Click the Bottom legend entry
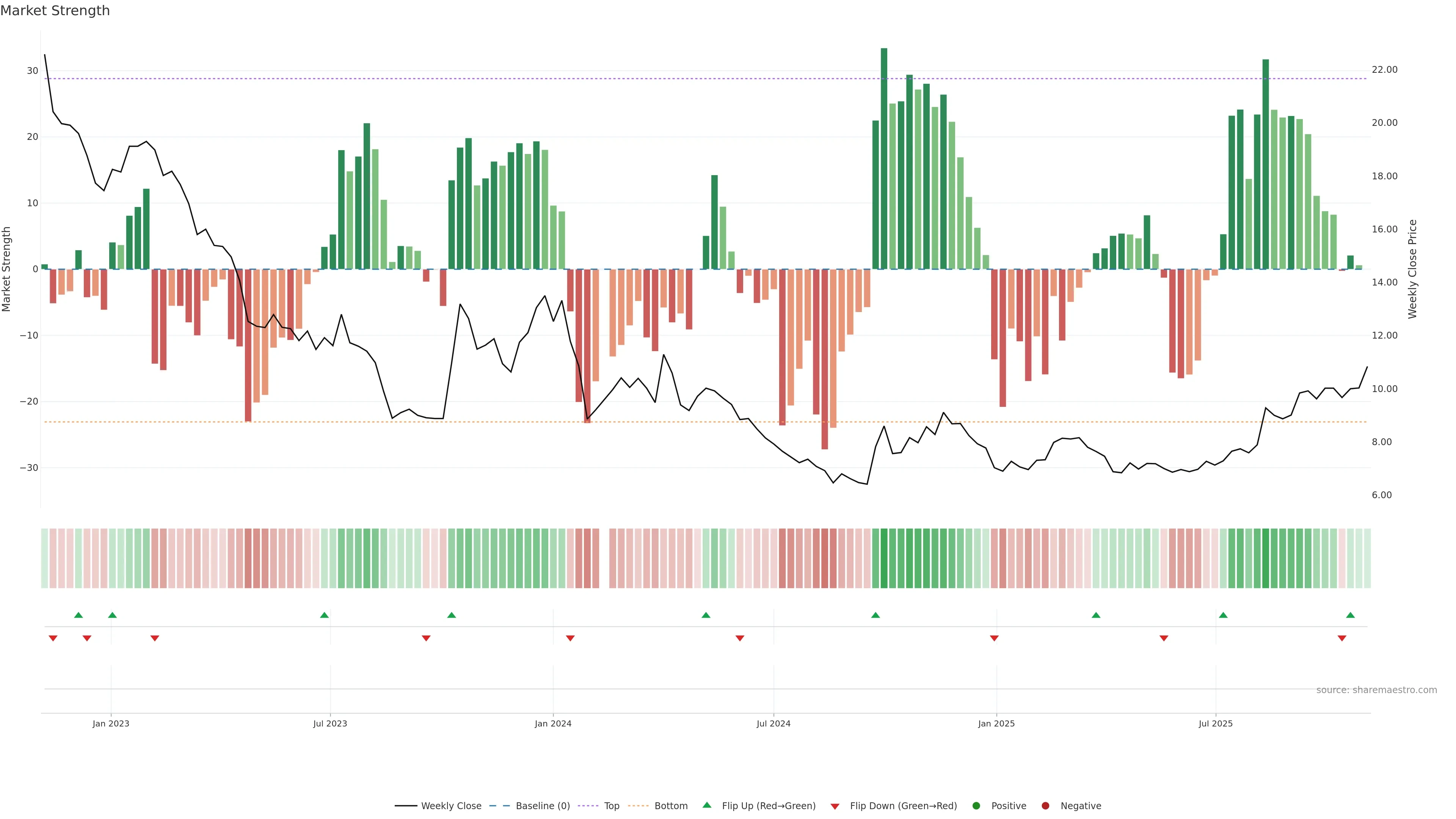Viewport: 1456px width, 819px height. (670, 806)
